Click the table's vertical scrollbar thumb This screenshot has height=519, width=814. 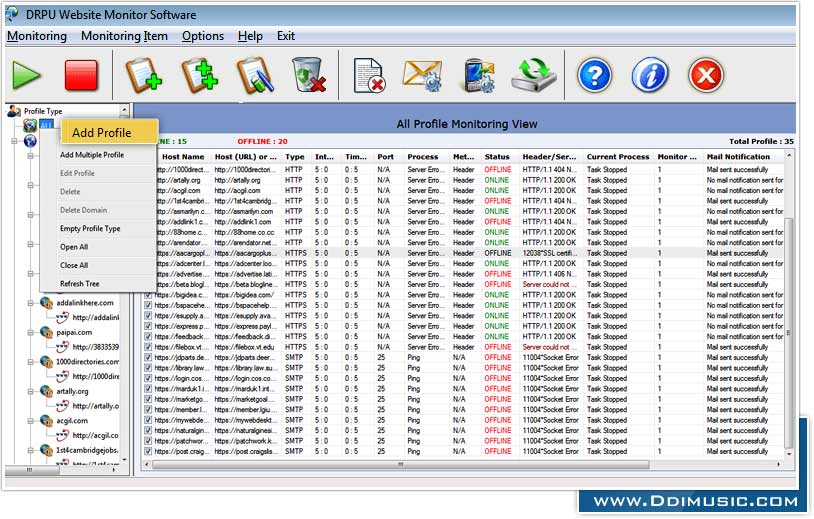(x=789, y=332)
